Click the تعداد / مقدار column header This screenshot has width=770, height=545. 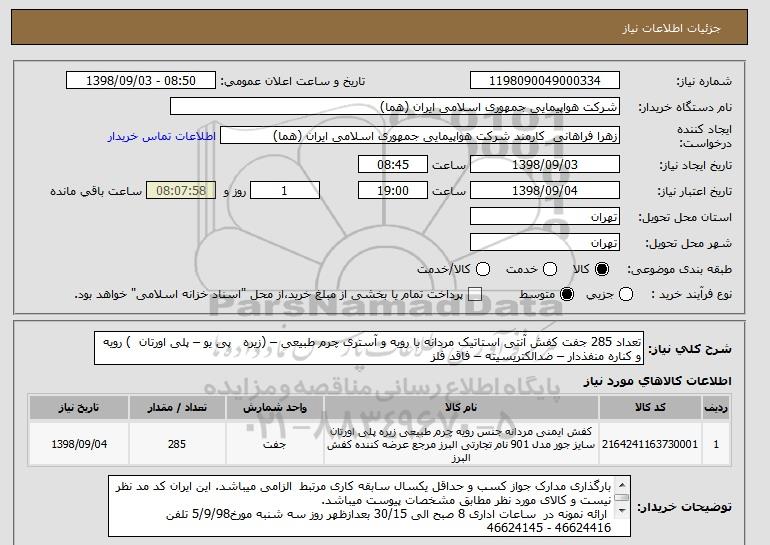[x=177, y=408]
